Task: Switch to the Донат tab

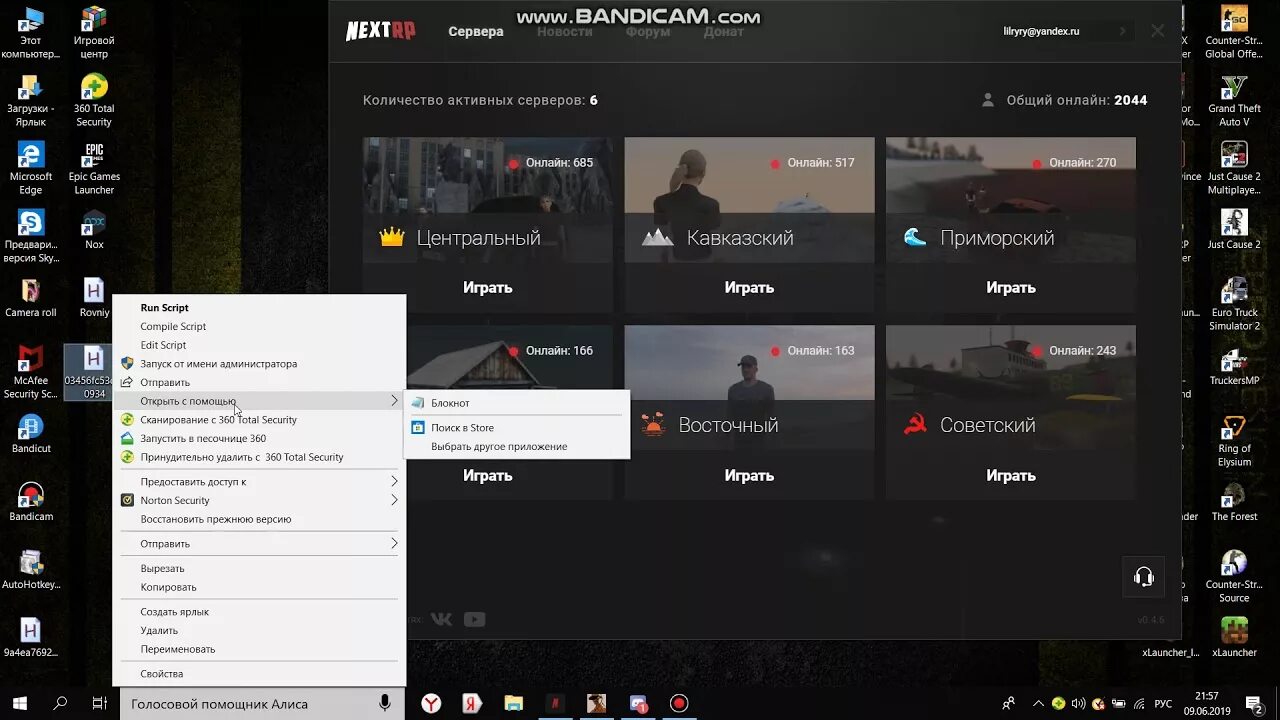Action: (x=724, y=31)
